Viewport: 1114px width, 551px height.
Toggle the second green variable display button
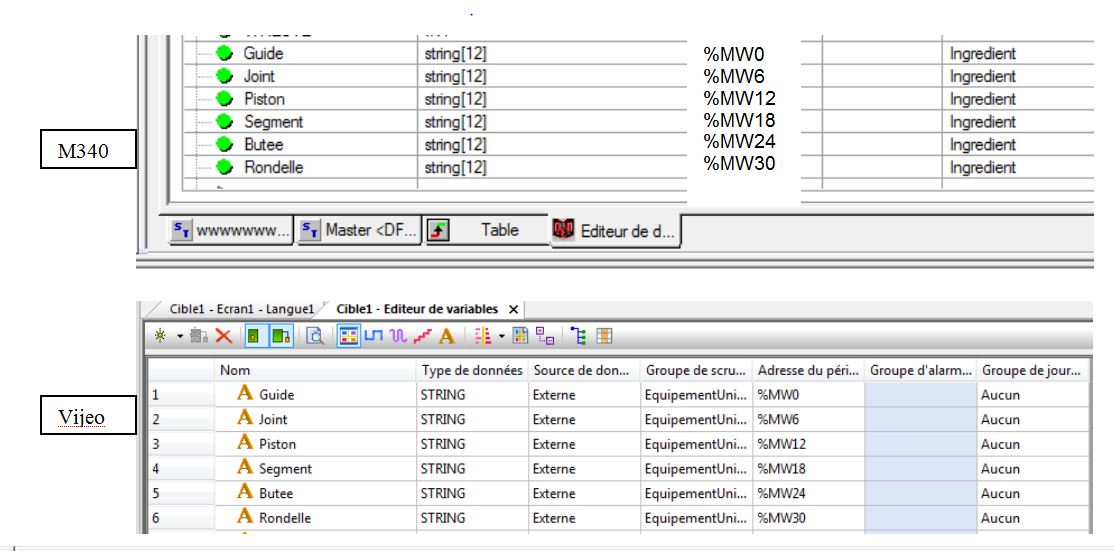pyautogui.click(x=281, y=337)
